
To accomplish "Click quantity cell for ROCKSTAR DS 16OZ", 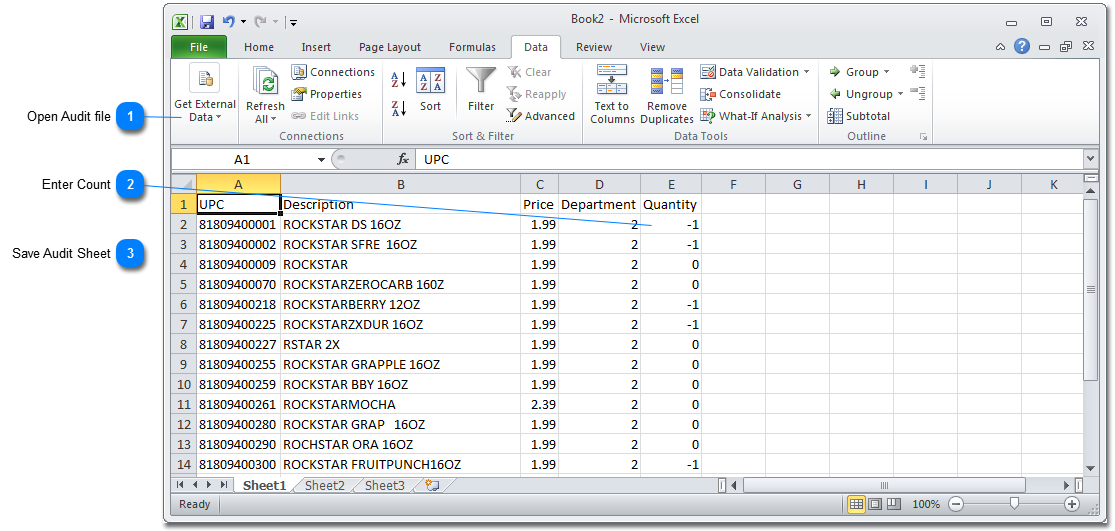I will click(671, 225).
